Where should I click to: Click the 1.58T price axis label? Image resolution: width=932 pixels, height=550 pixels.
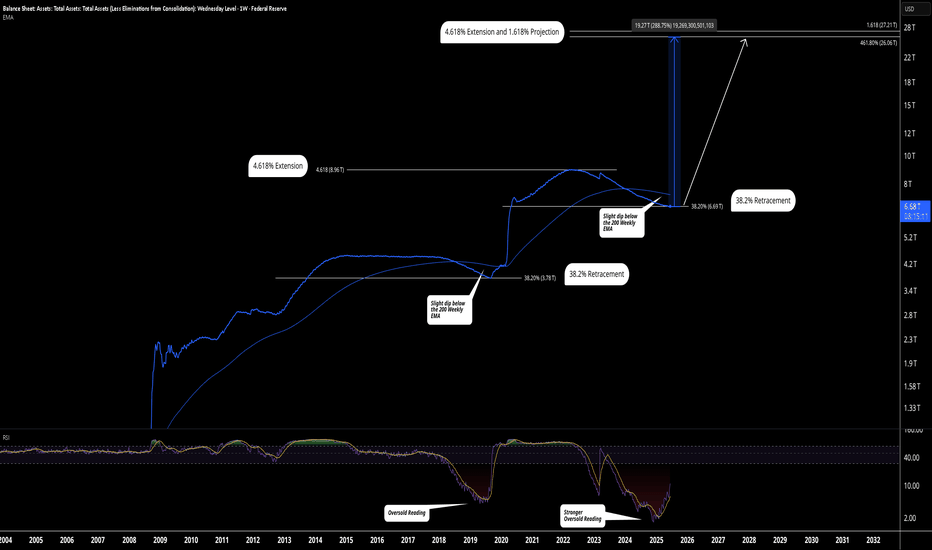coord(912,386)
